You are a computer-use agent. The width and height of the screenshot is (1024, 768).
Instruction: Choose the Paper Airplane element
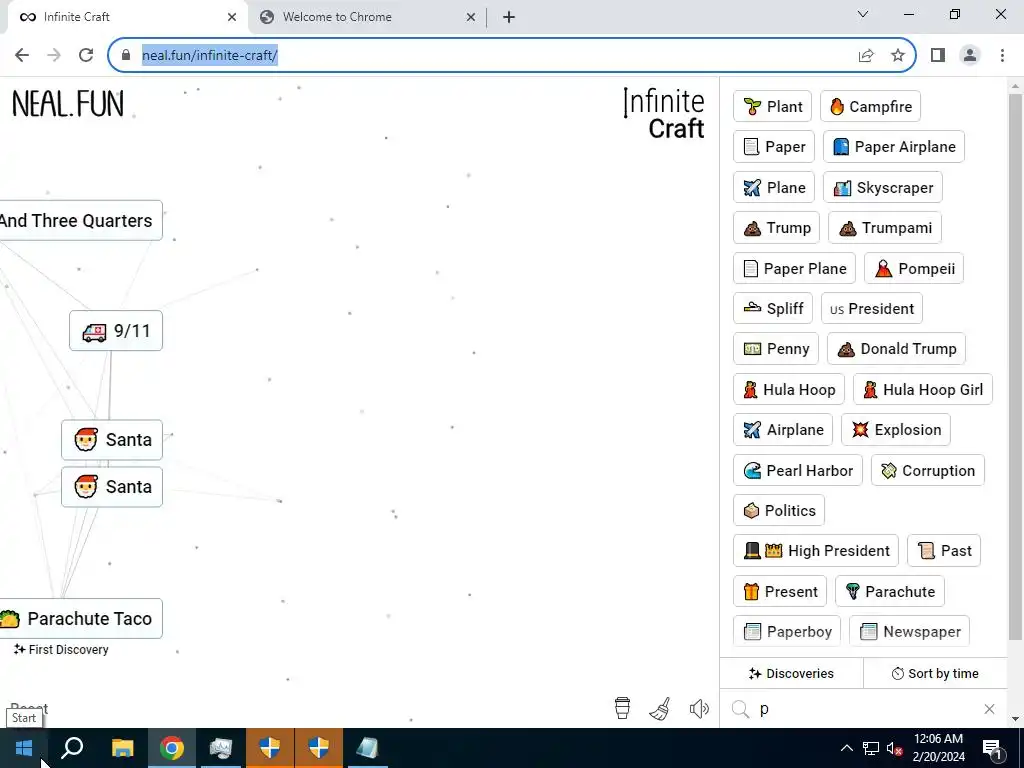click(x=894, y=147)
